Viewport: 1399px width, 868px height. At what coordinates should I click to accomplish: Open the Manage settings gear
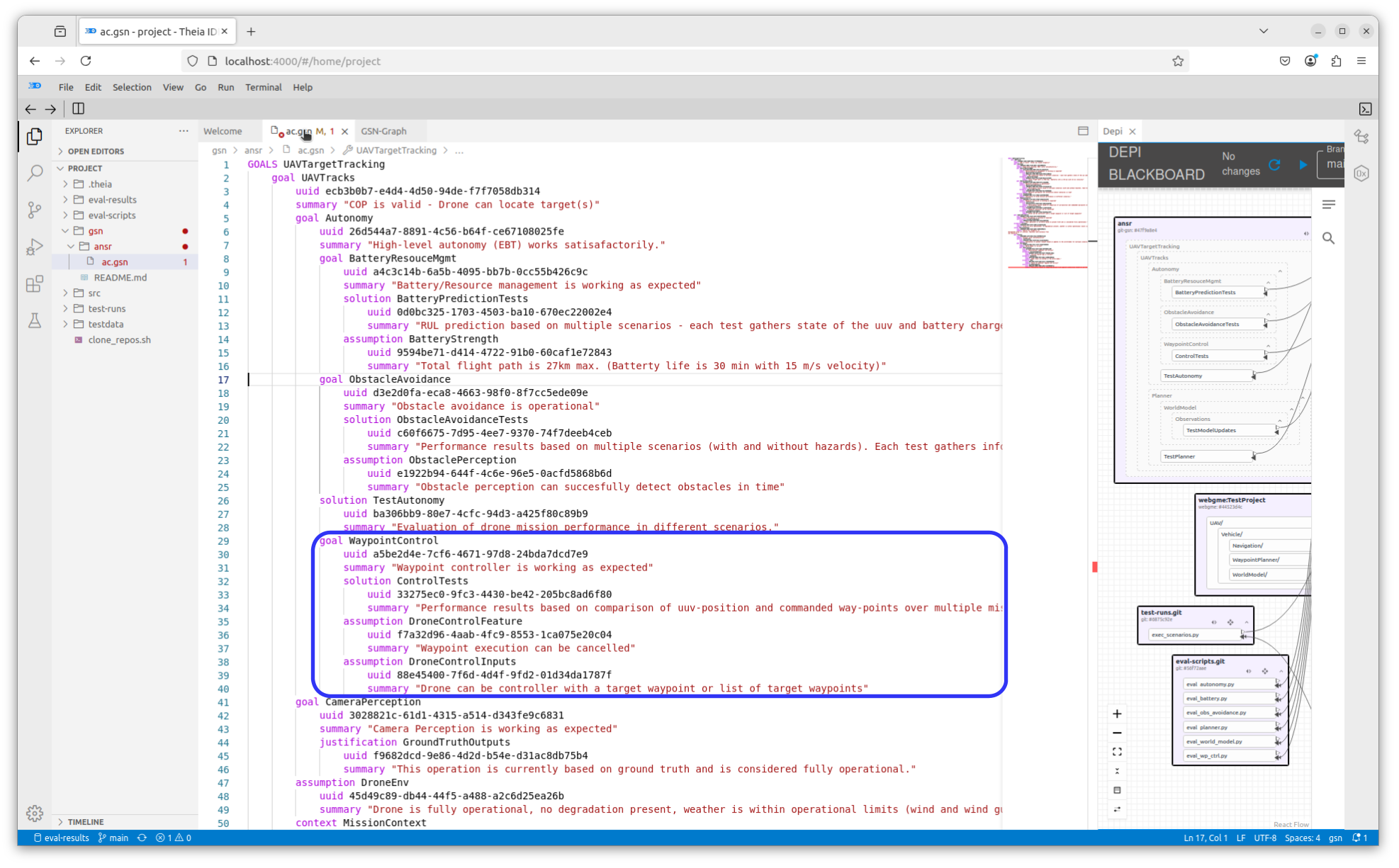[x=34, y=813]
